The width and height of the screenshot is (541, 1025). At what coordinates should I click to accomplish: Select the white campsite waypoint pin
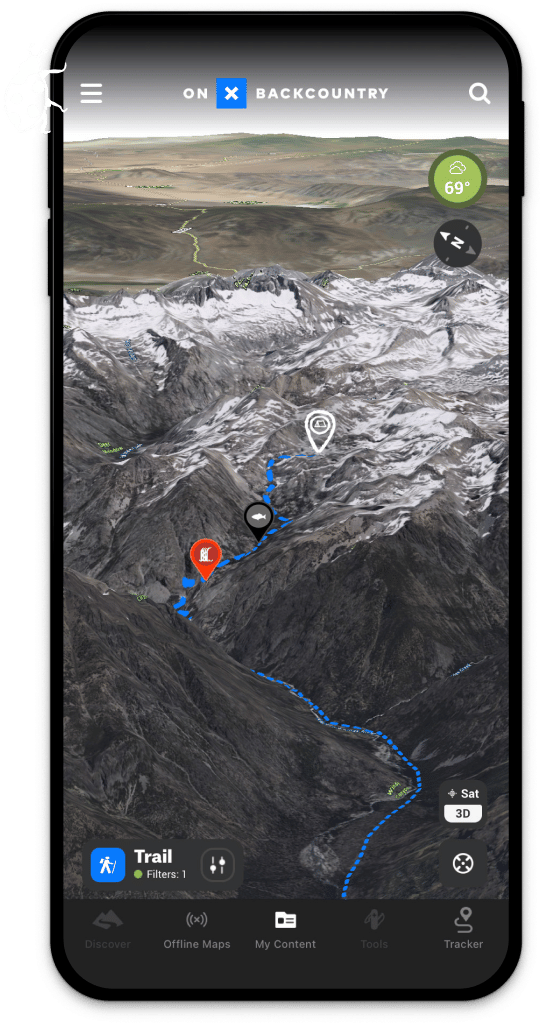pos(320,431)
